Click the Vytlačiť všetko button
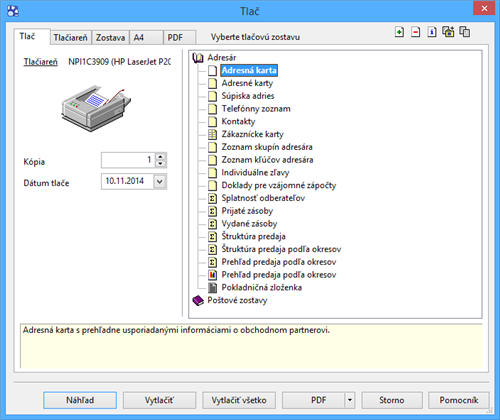 239,400
